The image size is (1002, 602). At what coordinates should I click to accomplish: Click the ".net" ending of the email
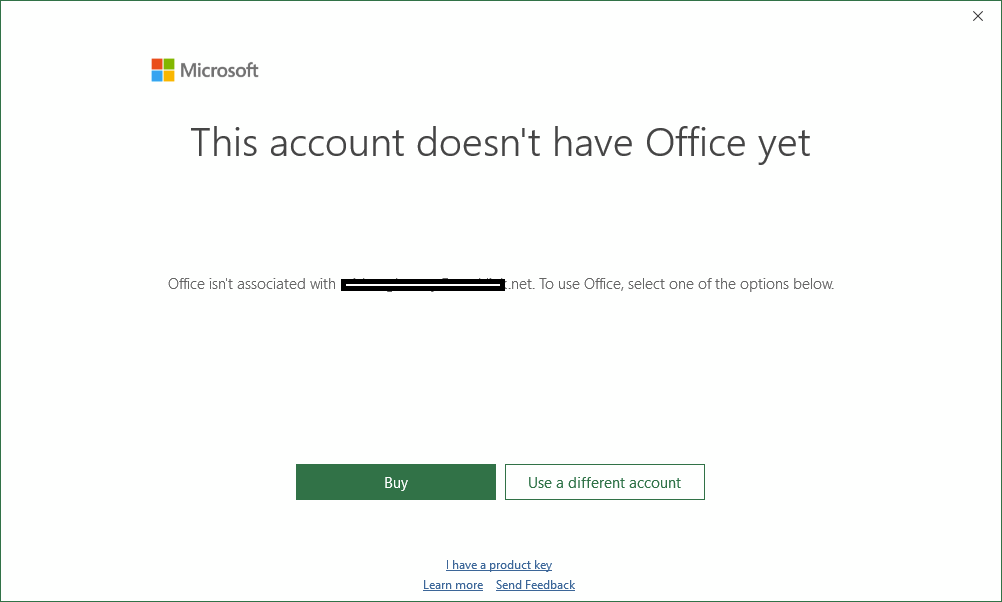pyautogui.click(x=521, y=284)
